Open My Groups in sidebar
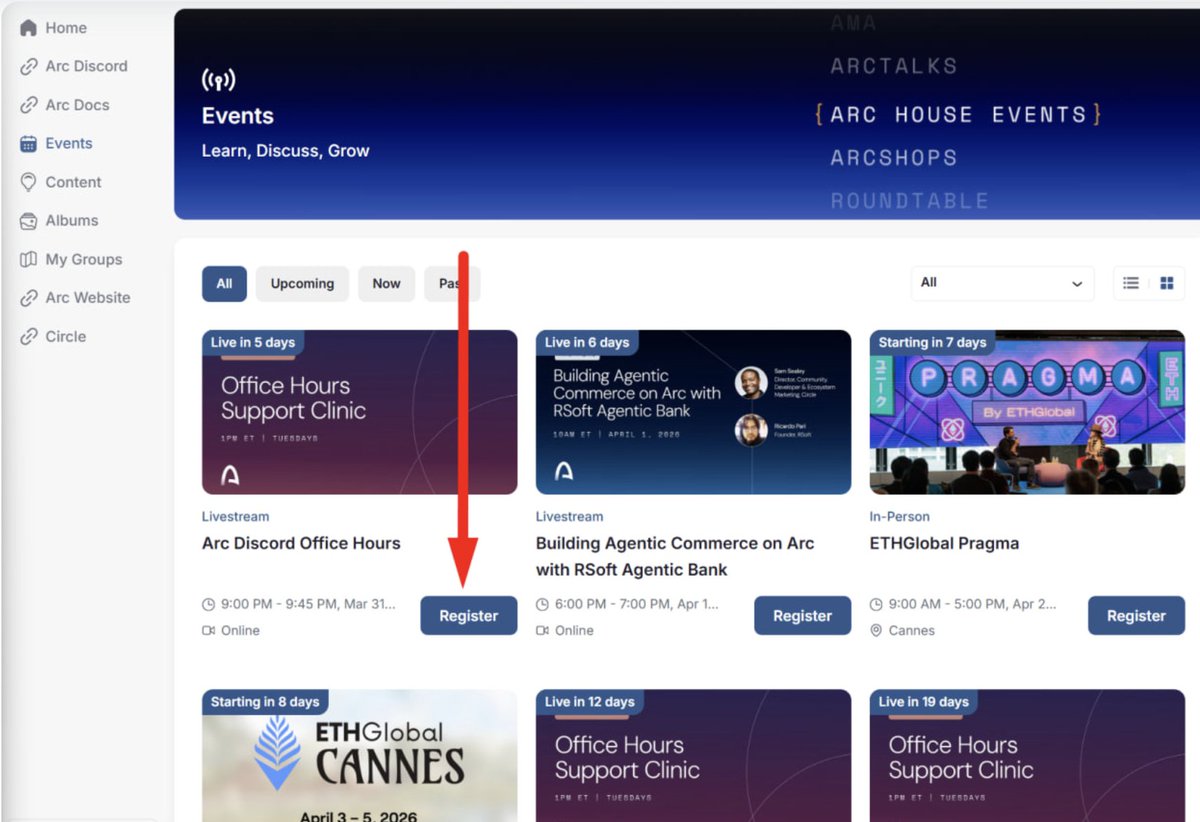Screen dimensions: 1200x822 [x=83, y=259]
